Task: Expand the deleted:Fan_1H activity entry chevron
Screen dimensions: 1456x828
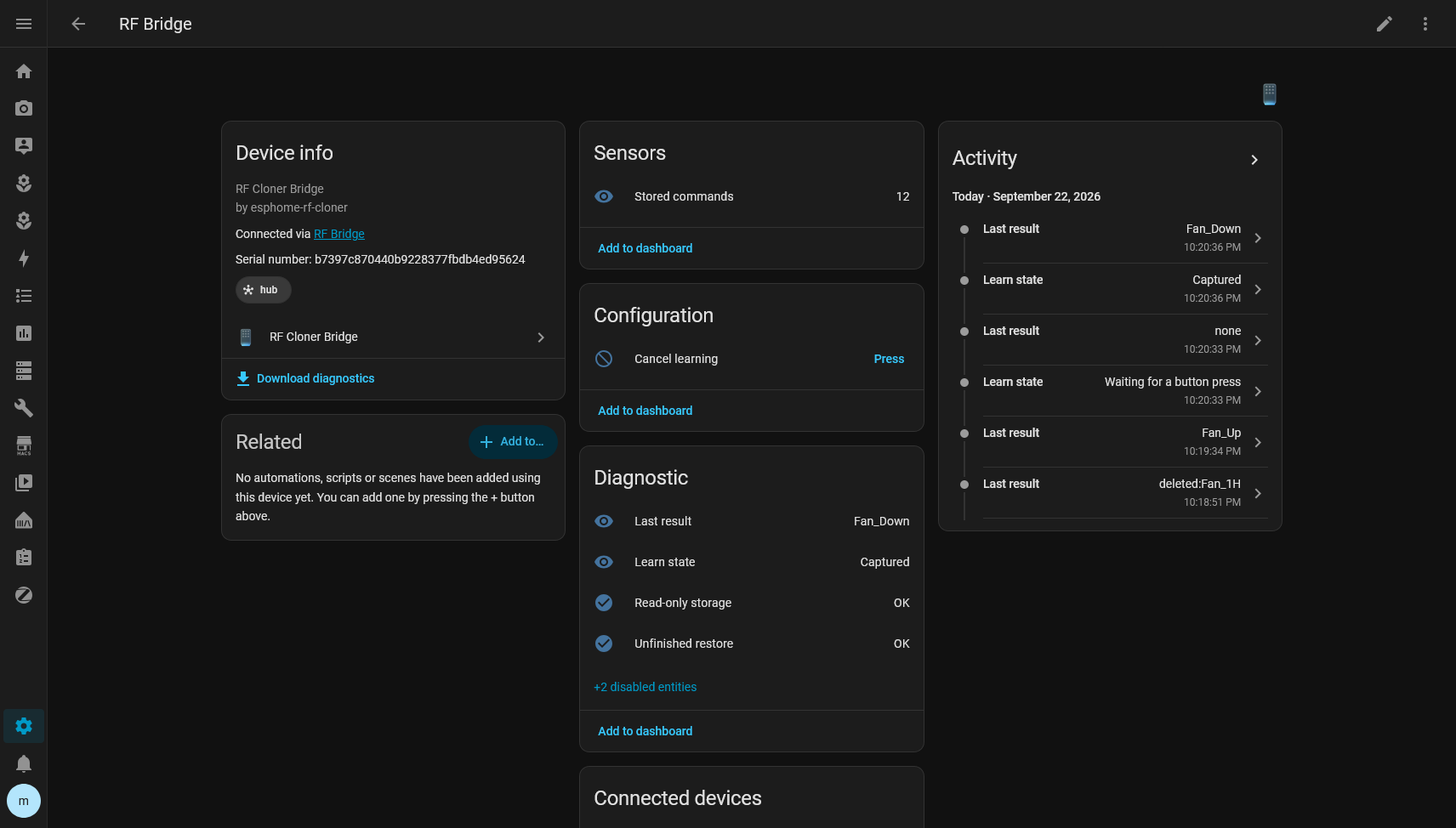Action: 1258,493
